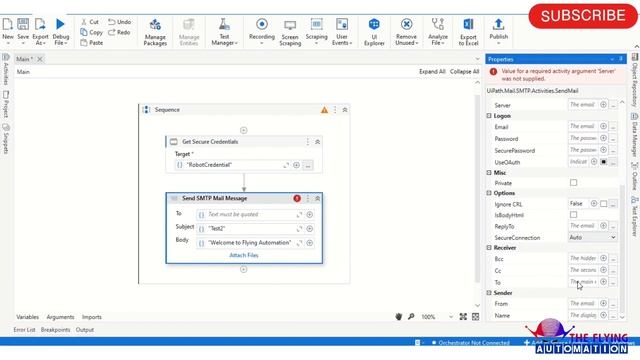This screenshot has width=640, height=360.
Task: Click the Target field "RobotCredential"
Action: pos(233,165)
